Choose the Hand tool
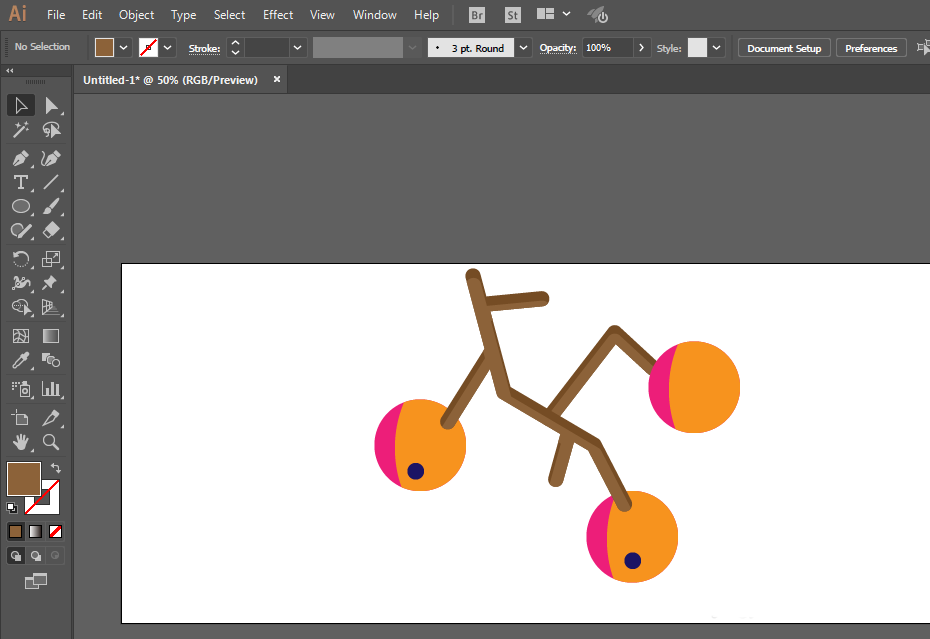The width and height of the screenshot is (930, 639). pos(21,442)
